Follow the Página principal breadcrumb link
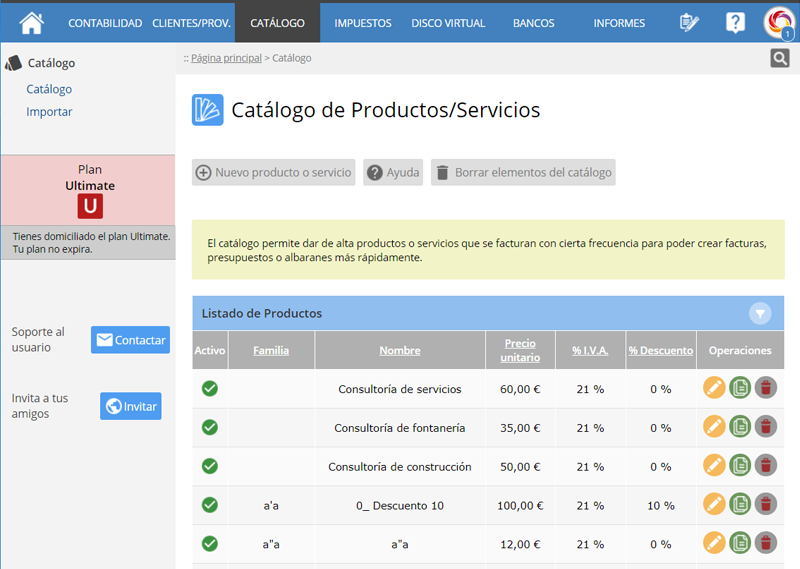 [x=226, y=58]
